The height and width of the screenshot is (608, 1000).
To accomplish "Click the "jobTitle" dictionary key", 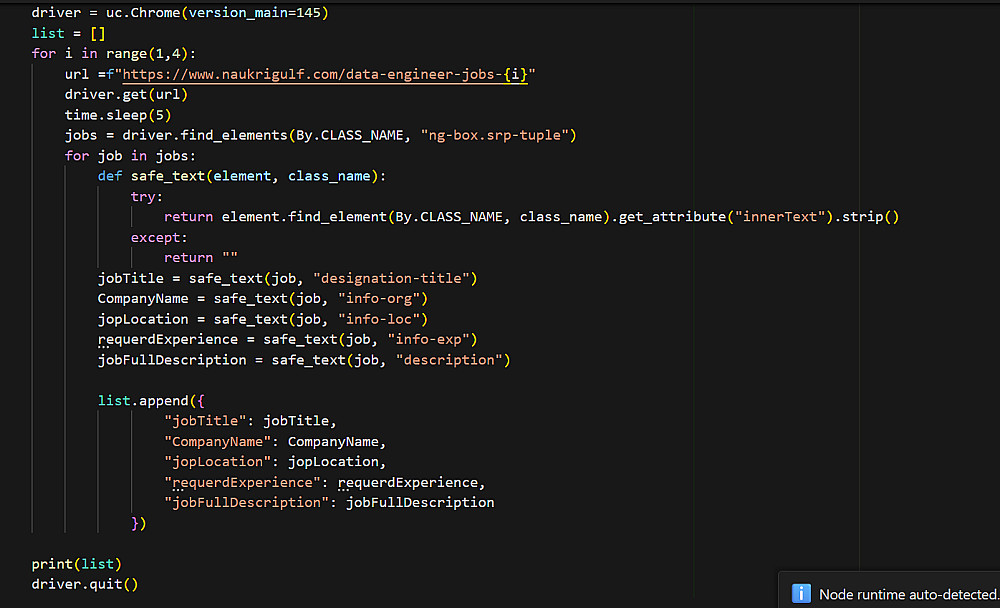I will click(x=205, y=421).
